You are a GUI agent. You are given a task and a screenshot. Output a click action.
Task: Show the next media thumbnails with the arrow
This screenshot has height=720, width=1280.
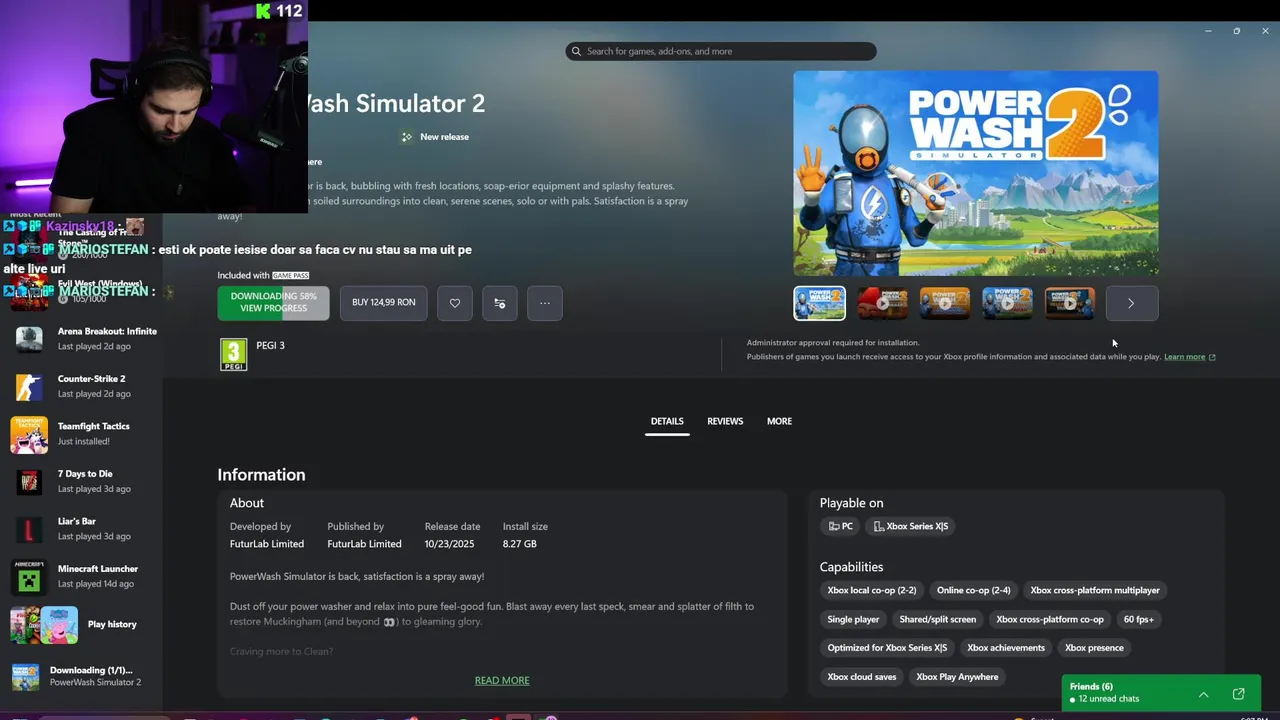pos(1131,303)
